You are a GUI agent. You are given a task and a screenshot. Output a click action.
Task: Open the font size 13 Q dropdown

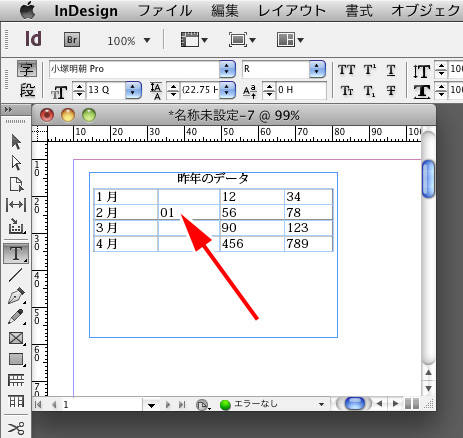click(133, 90)
